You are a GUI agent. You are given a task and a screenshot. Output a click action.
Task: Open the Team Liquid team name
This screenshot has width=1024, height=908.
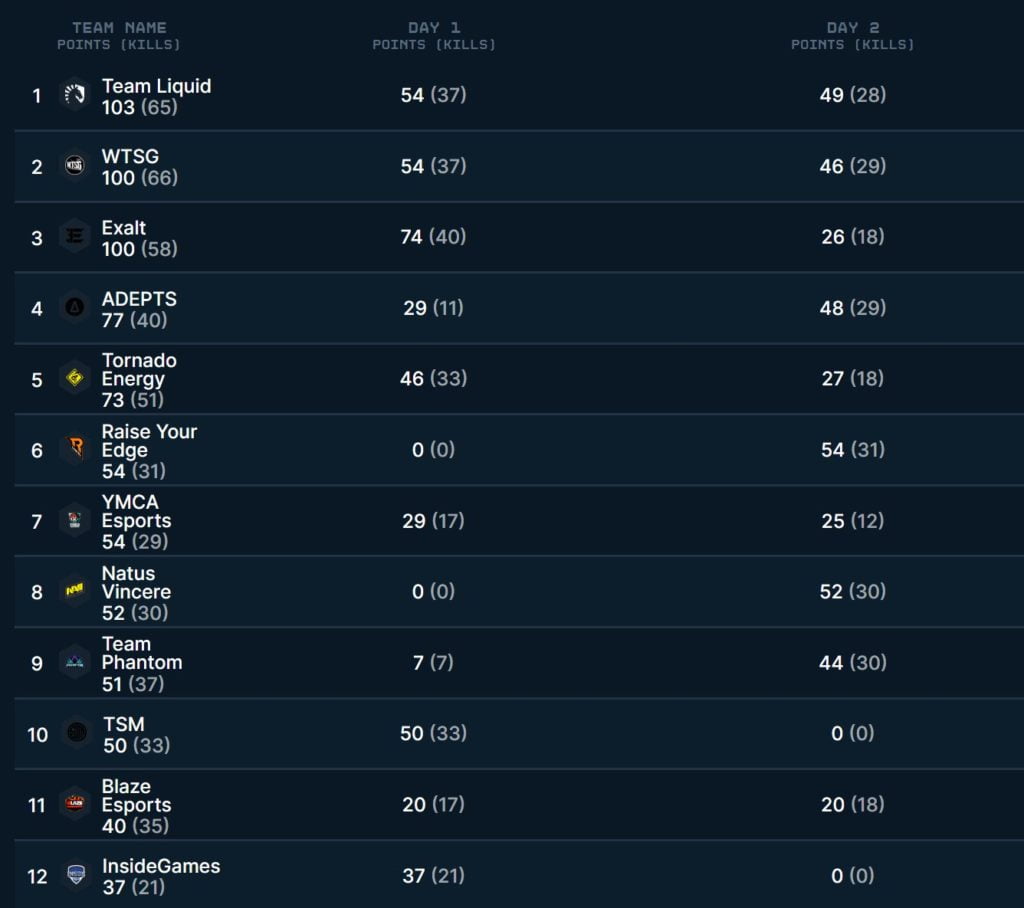pos(156,86)
